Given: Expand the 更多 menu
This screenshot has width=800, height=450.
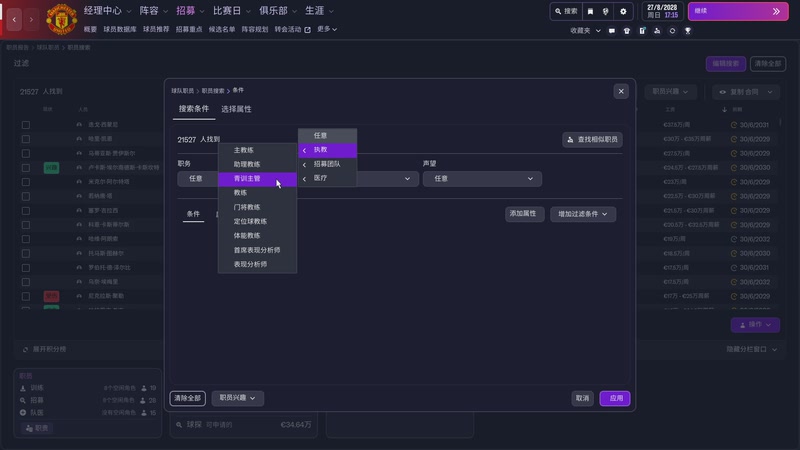Looking at the screenshot, I should (x=327, y=29).
